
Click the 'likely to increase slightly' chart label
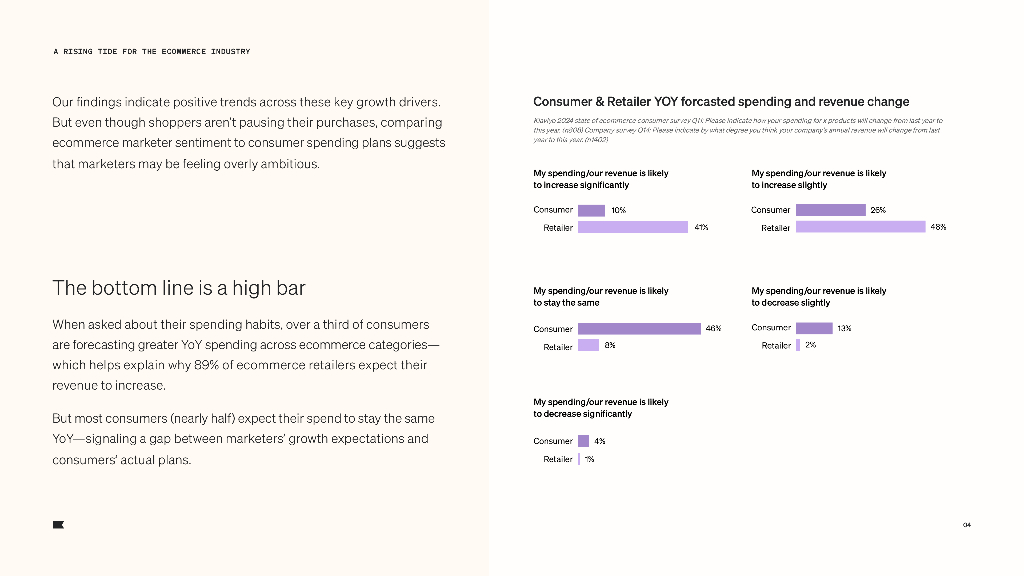pyautogui.click(x=818, y=179)
